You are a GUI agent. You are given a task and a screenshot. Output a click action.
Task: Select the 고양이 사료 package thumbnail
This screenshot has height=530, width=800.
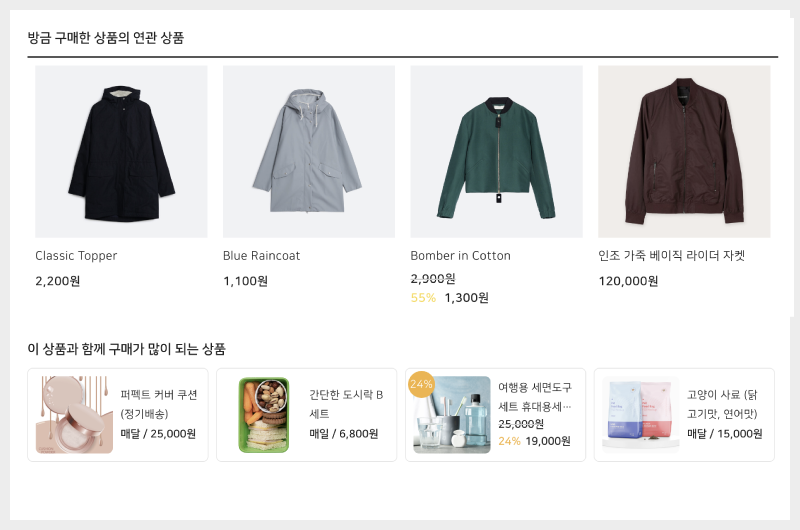tap(641, 415)
